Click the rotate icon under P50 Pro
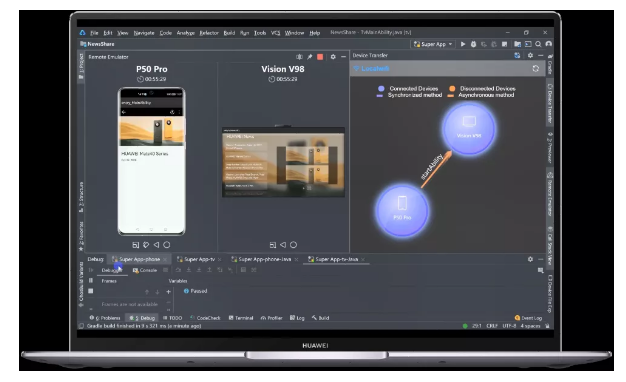The height and width of the screenshot is (382, 626). 146,245
